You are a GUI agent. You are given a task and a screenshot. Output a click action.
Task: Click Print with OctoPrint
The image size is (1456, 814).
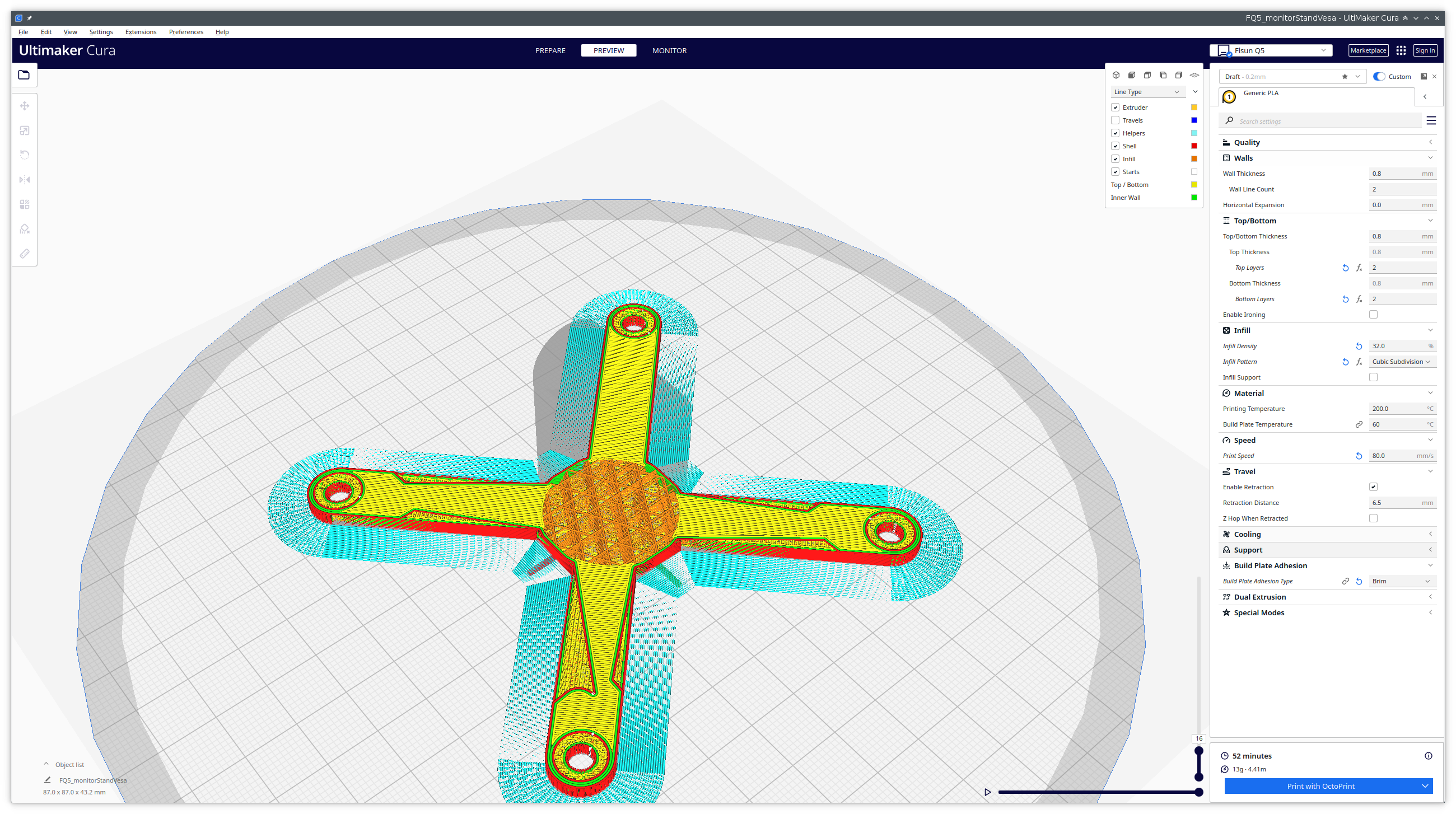(x=1320, y=786)
